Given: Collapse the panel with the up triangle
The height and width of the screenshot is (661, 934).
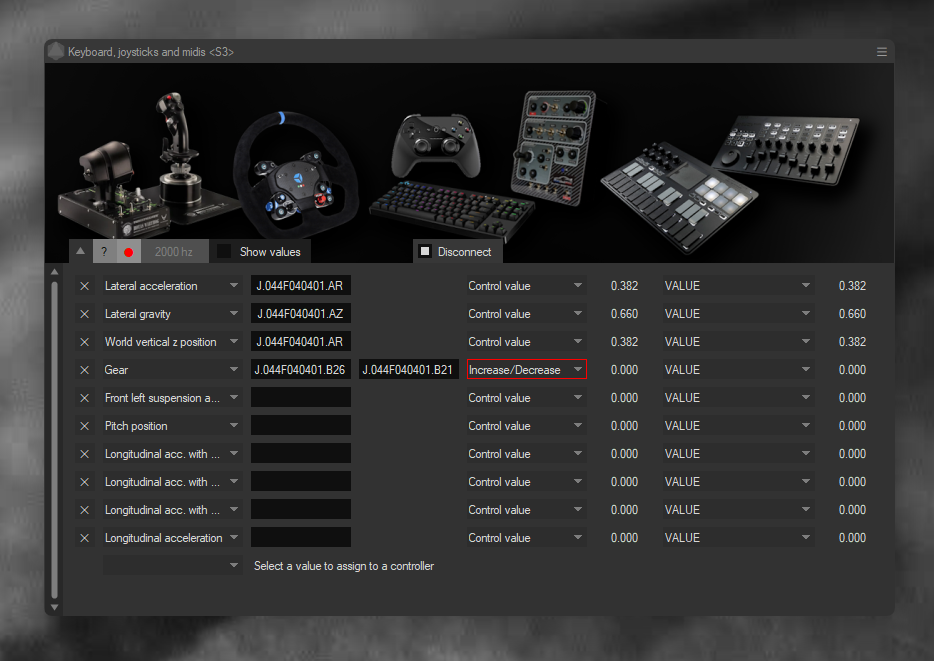Looking at the screenshot, I should 81,252.
